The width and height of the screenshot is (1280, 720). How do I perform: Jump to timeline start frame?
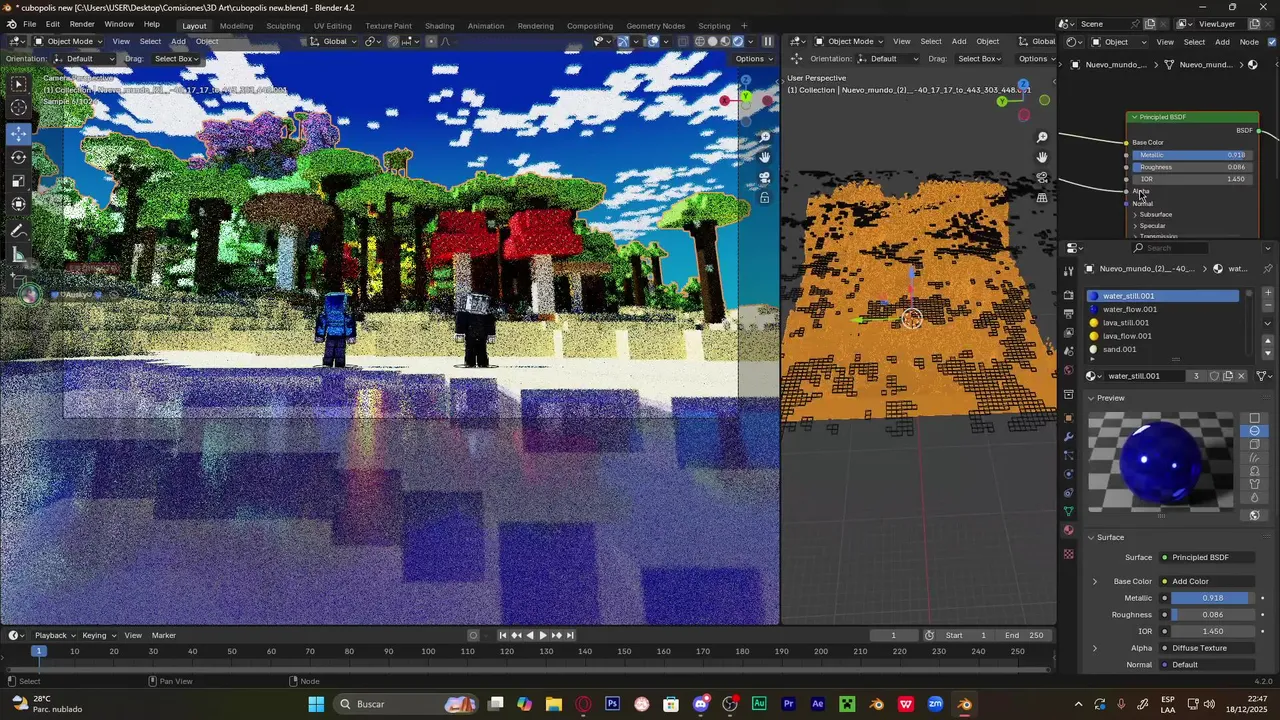(x=503, y=635)
